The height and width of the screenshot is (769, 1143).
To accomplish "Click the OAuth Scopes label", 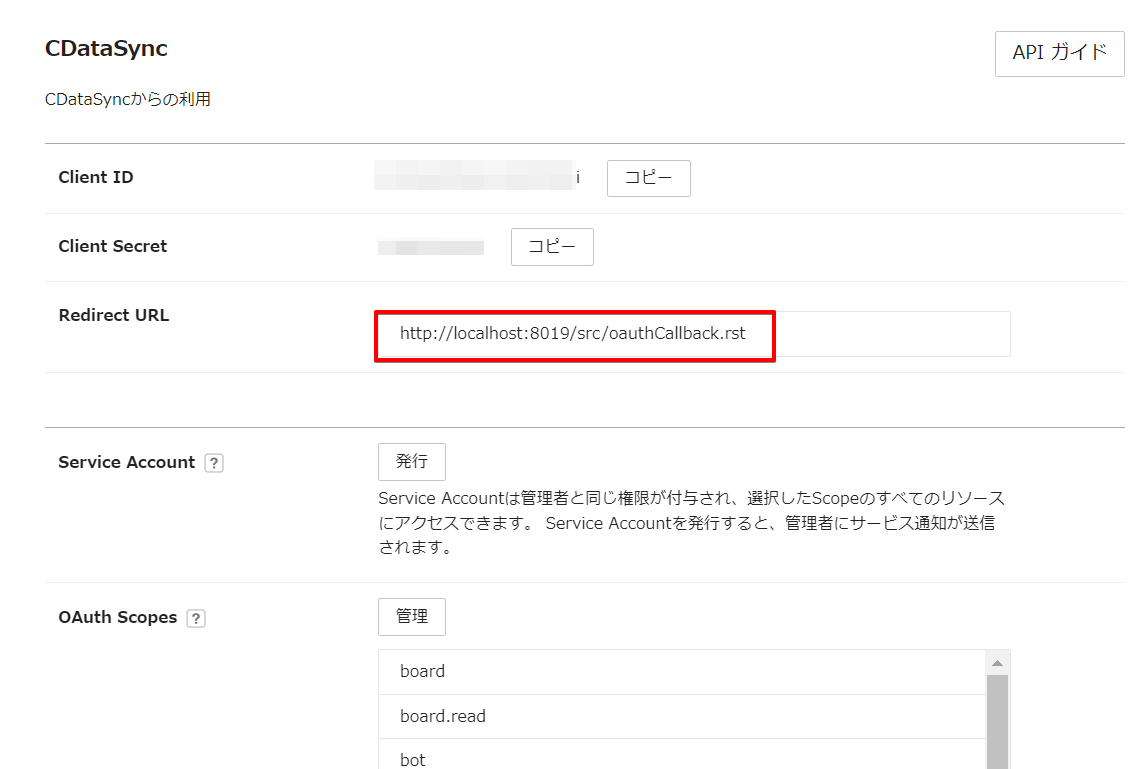I will [x=117, y=617].
